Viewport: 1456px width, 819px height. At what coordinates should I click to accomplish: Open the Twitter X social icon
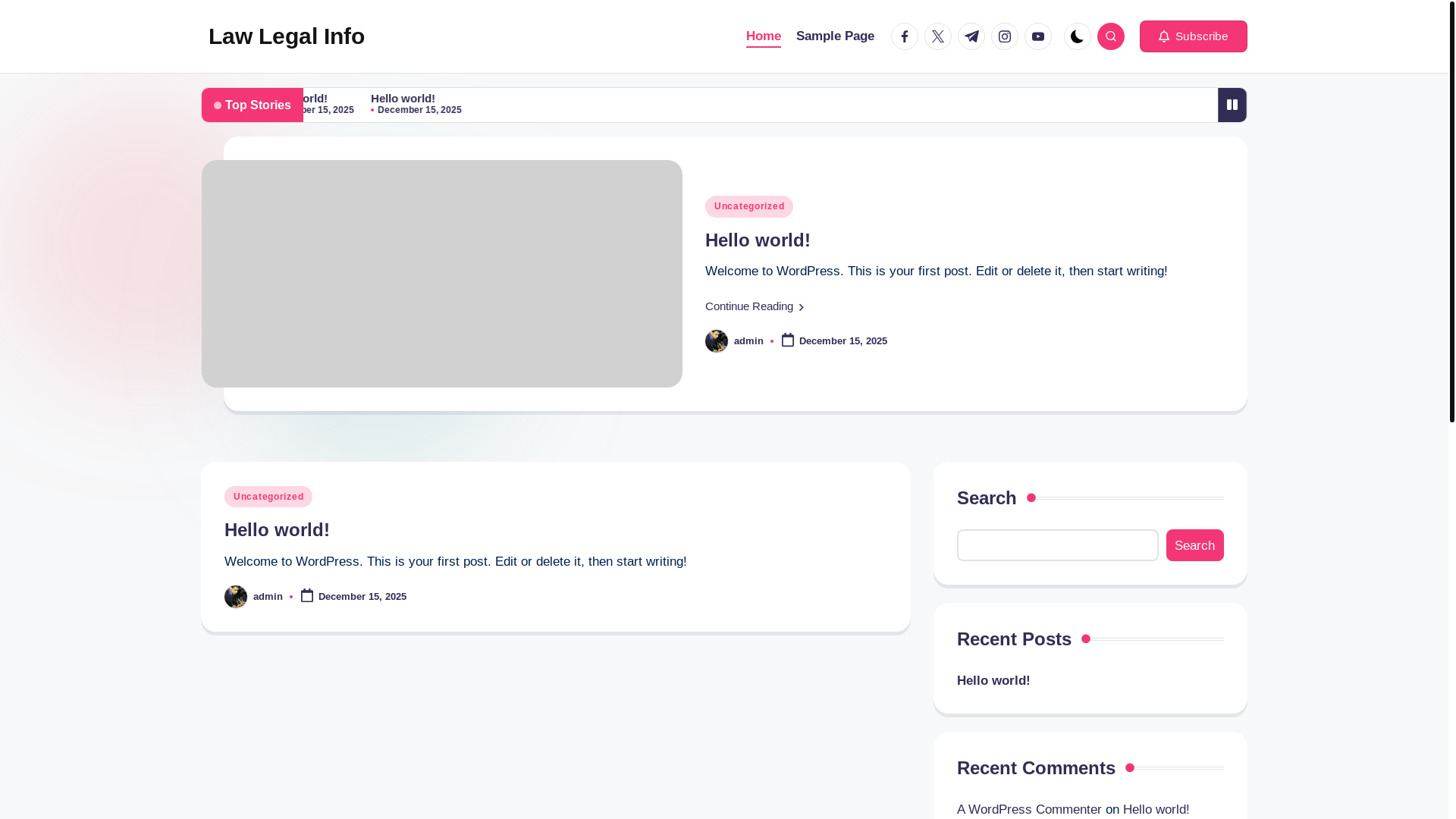(x=937, y=36)
